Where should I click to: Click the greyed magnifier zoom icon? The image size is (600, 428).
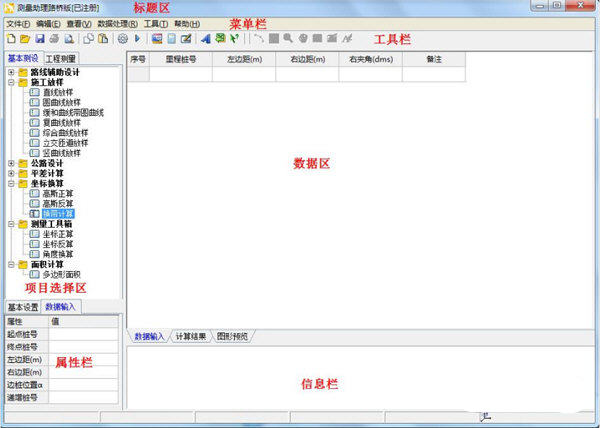(288, 38)
